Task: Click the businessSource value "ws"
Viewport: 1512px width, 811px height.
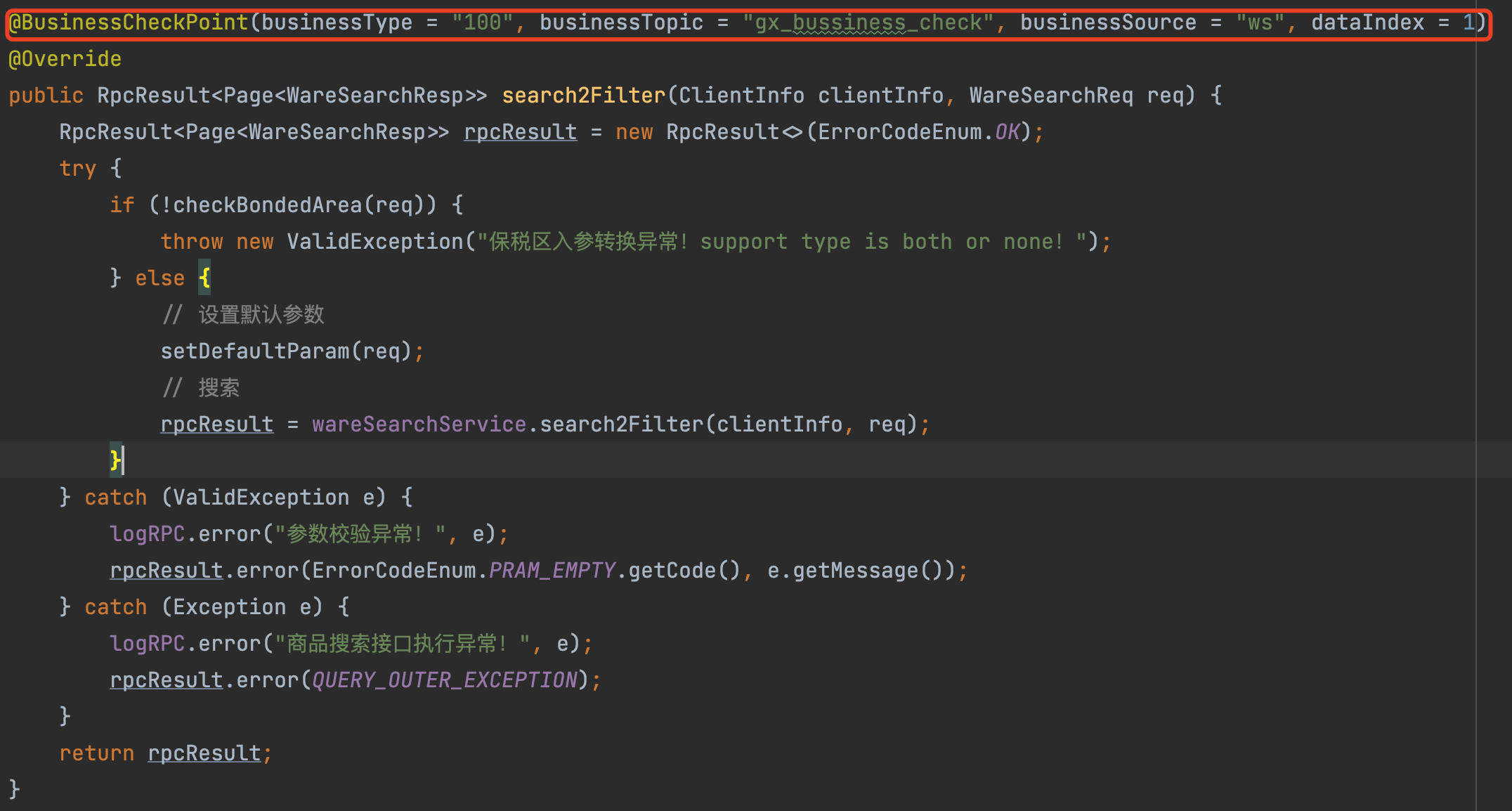Action: coord(1260,22)
